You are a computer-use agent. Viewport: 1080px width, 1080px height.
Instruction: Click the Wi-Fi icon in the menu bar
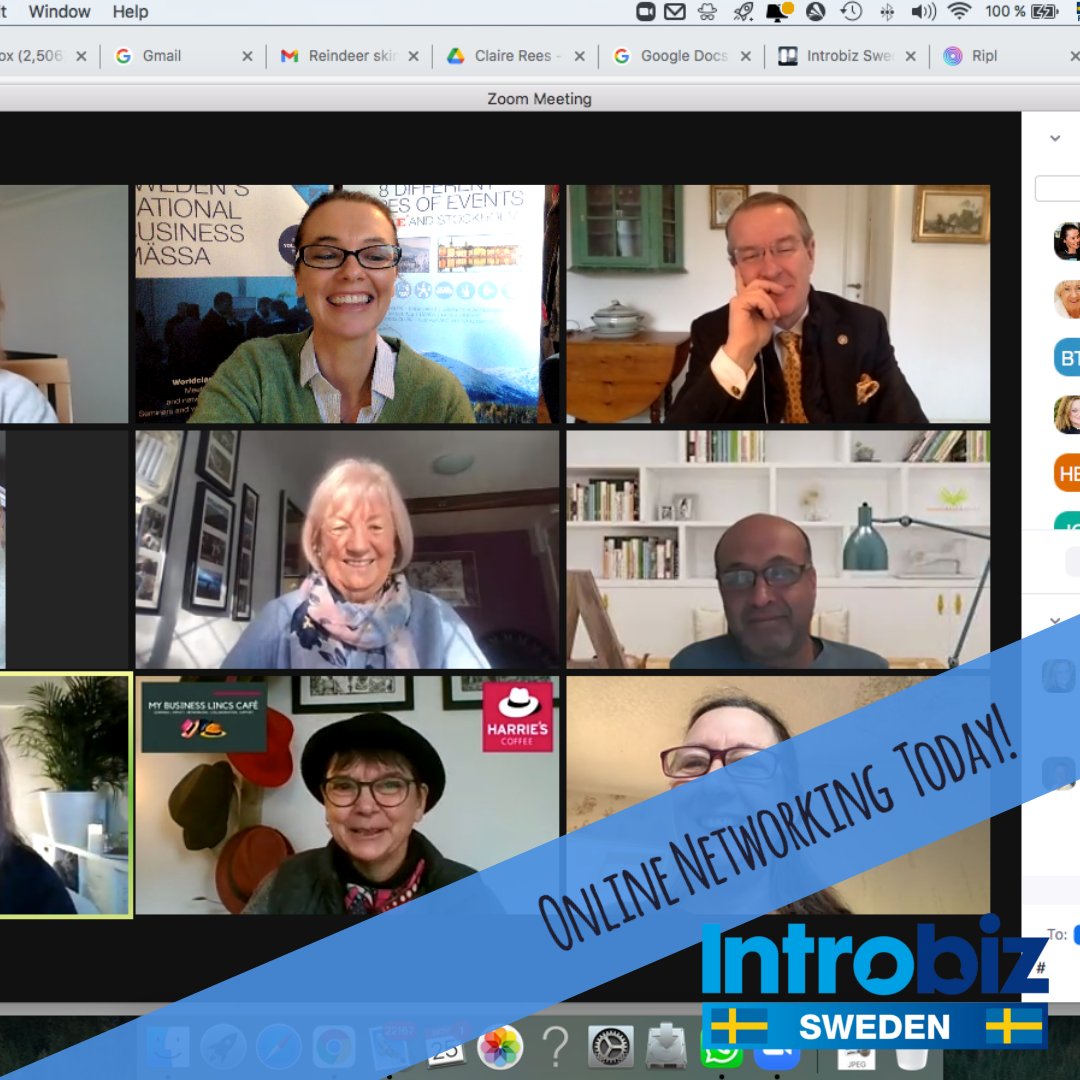(960, 12)
